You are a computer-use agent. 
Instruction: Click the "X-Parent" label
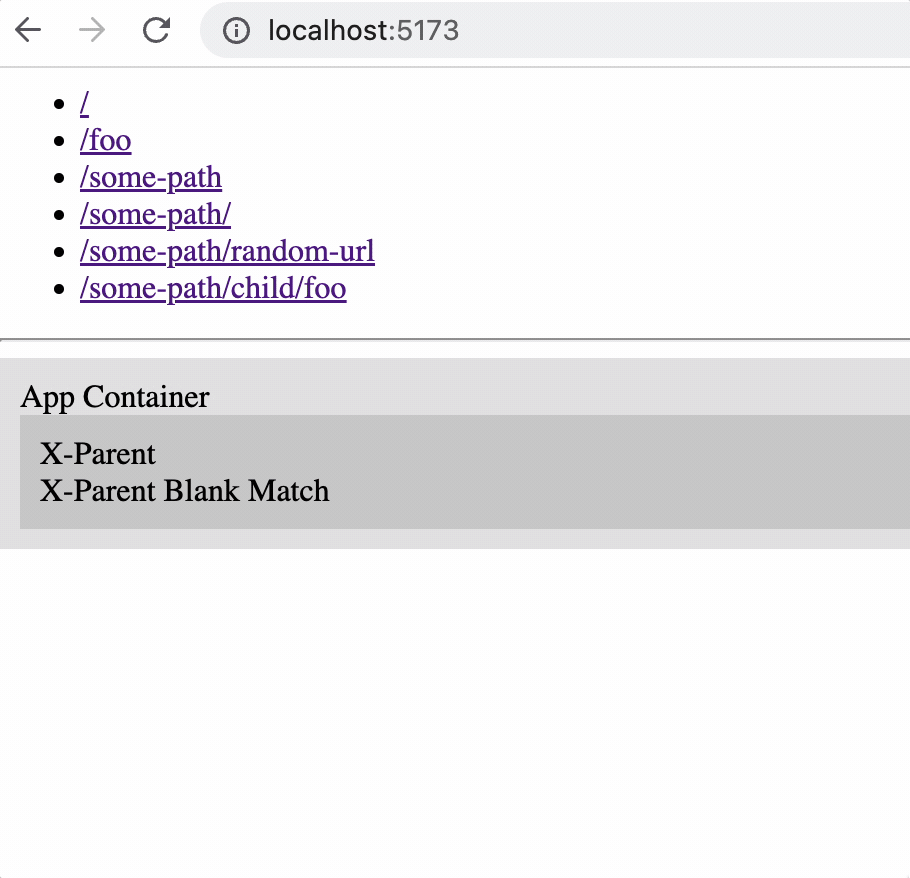(97, 454)
